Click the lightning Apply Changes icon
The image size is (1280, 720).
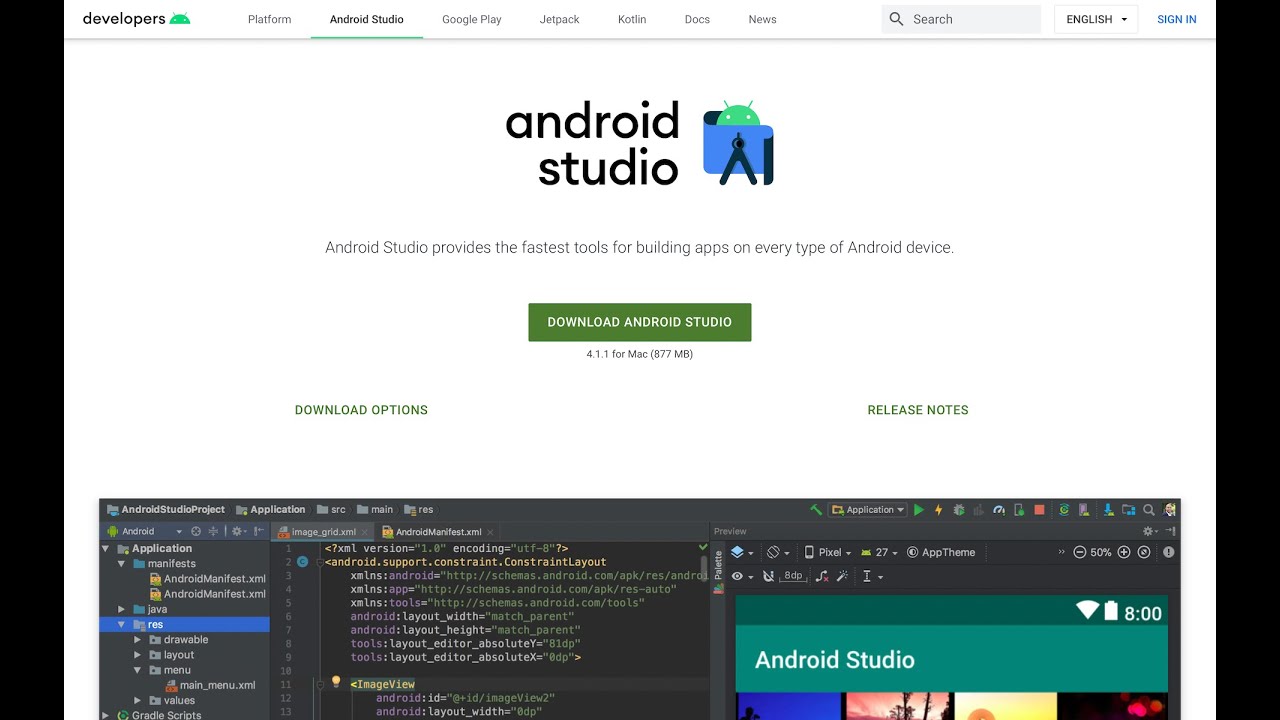pyautogui.click(x=939, y=510)
